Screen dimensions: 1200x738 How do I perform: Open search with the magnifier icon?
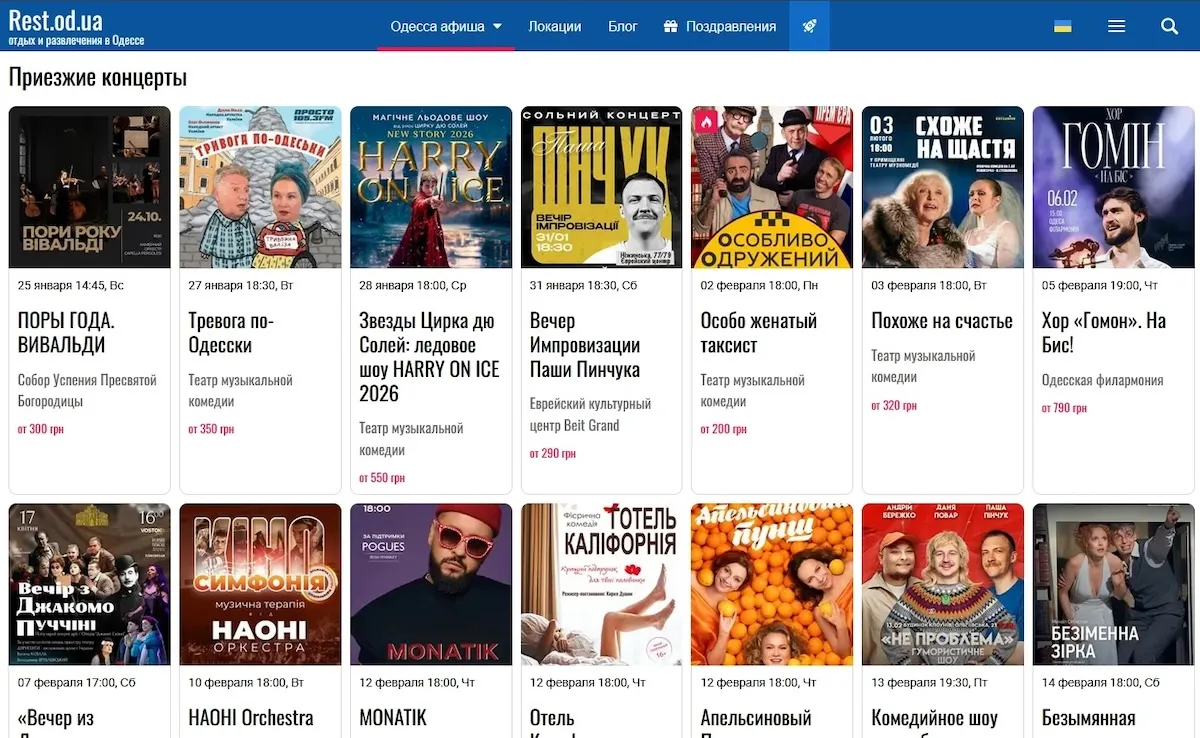[x=1169, y=26]
